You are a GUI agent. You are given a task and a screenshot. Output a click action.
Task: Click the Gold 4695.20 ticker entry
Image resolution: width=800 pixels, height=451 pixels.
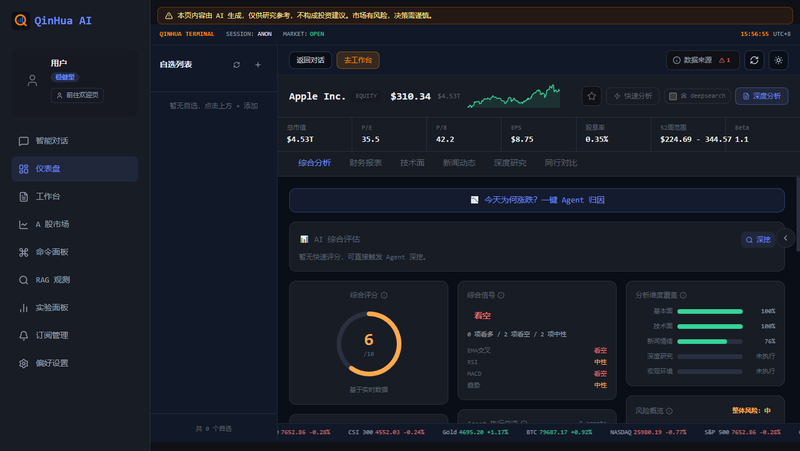click(x=475, y=432)
